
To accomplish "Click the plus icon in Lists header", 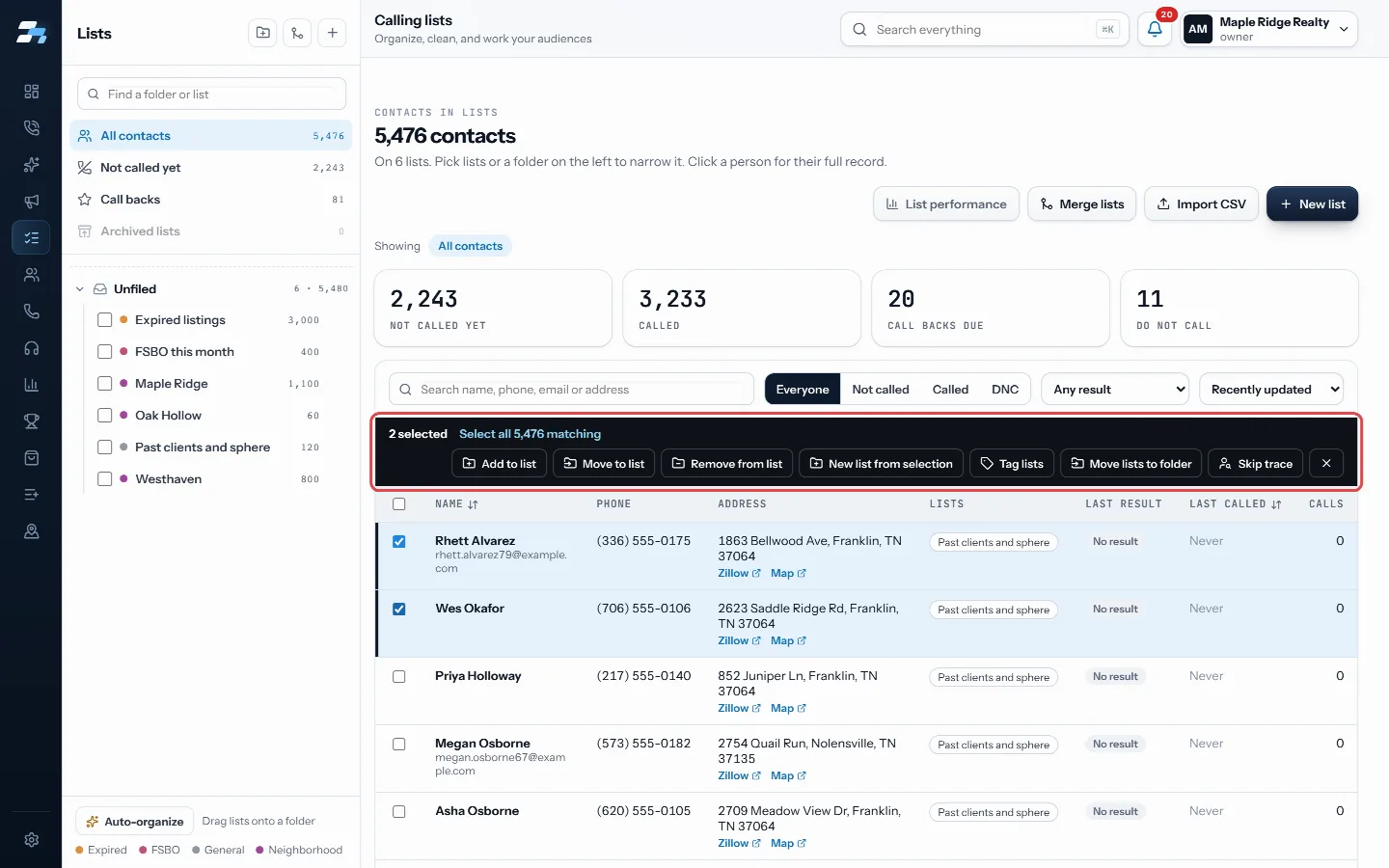I will pos(332,33).
